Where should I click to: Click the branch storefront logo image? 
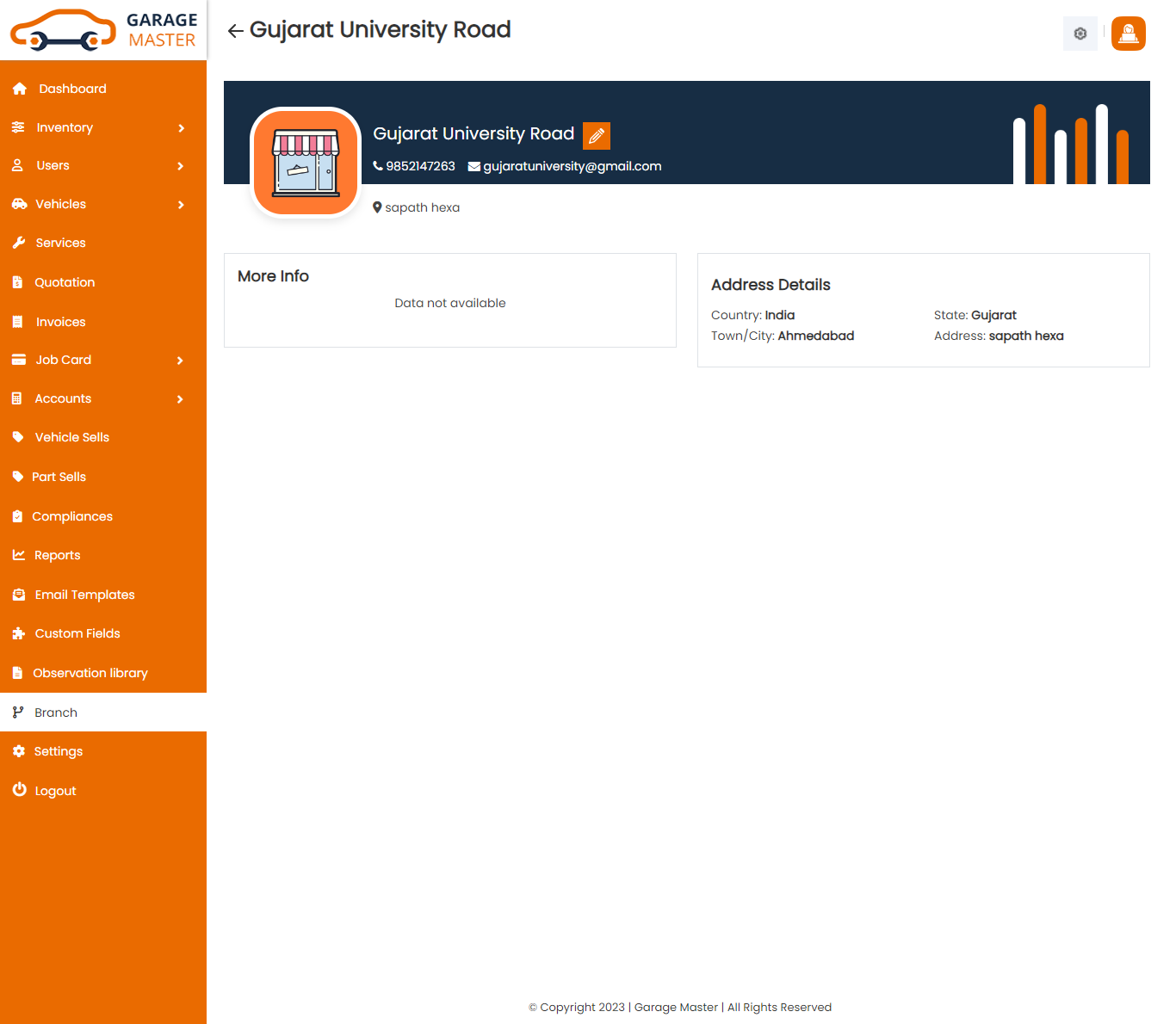[x=306, y=163]
